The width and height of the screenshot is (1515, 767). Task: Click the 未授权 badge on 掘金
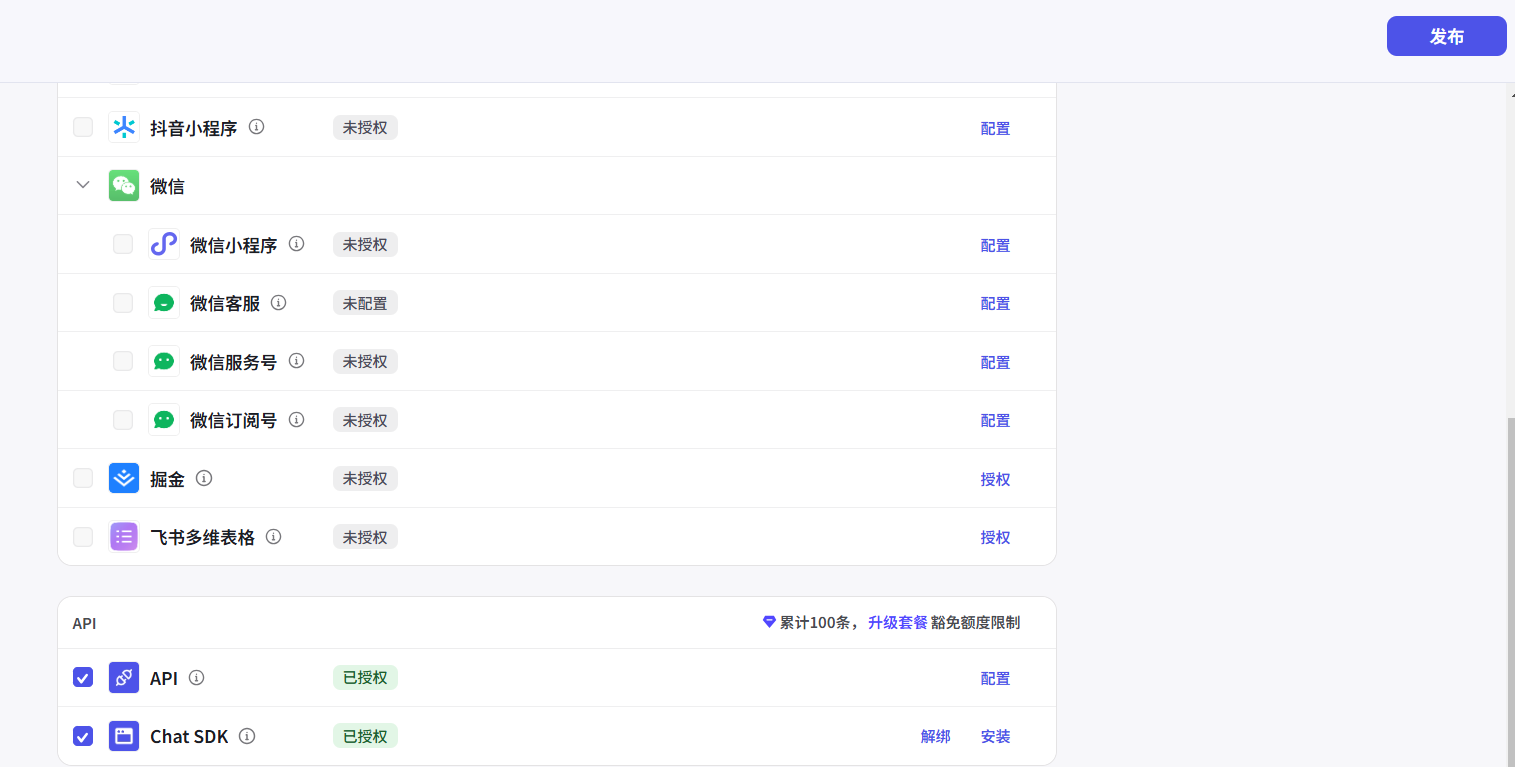[365, 478]
